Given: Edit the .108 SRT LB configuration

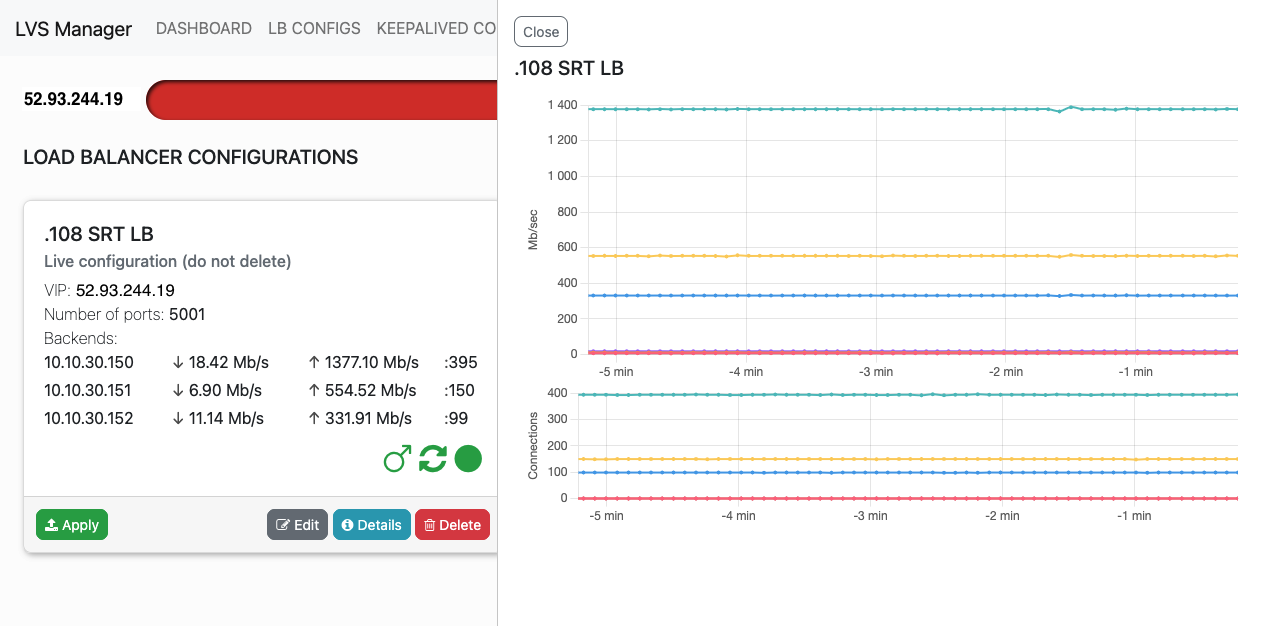Looking at the screenshot, I should click(x=297, y=525).
